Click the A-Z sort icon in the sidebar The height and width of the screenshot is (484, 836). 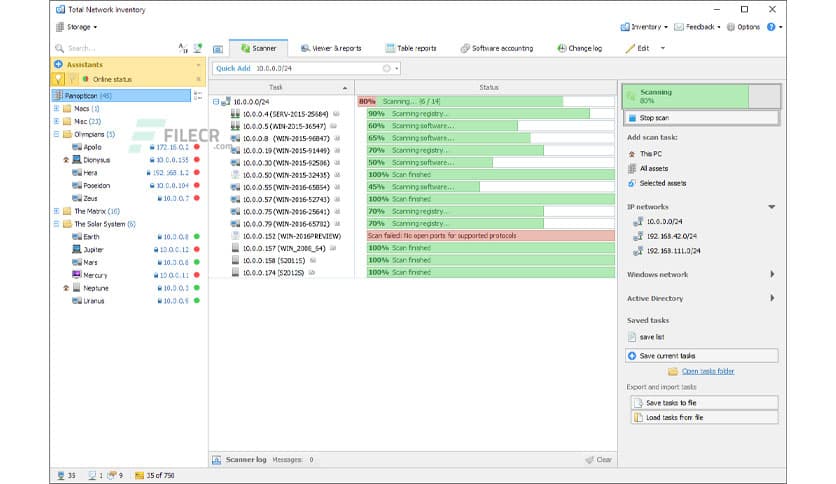click(x=183, y=48)
